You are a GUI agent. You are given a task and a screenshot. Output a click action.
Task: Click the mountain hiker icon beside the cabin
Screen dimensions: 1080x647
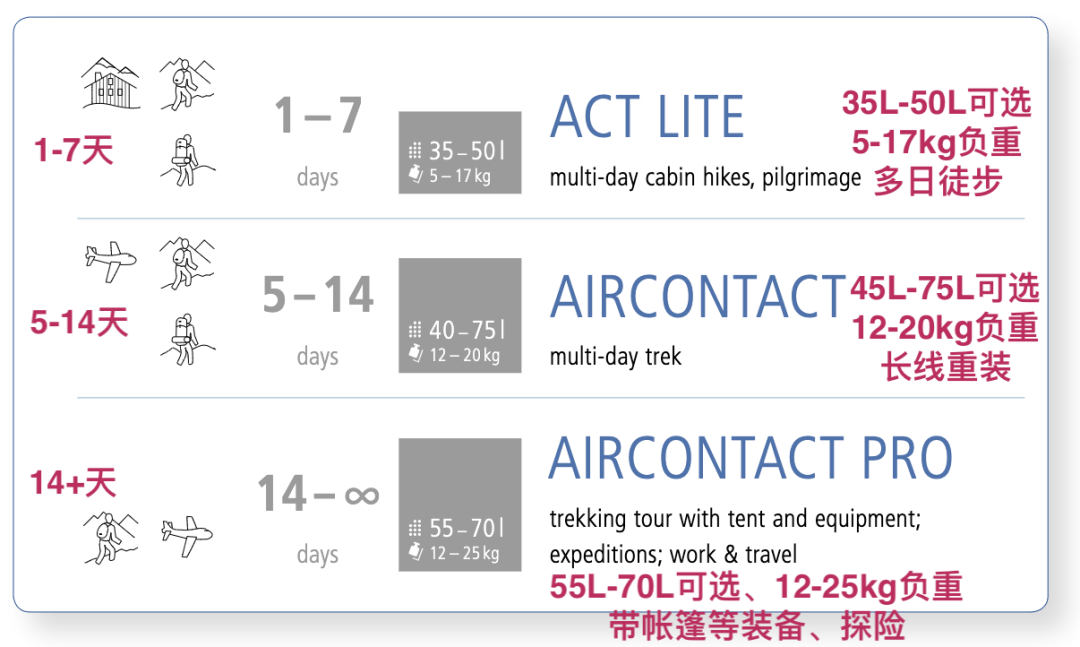pyautogui.click(x=187, y=83)
